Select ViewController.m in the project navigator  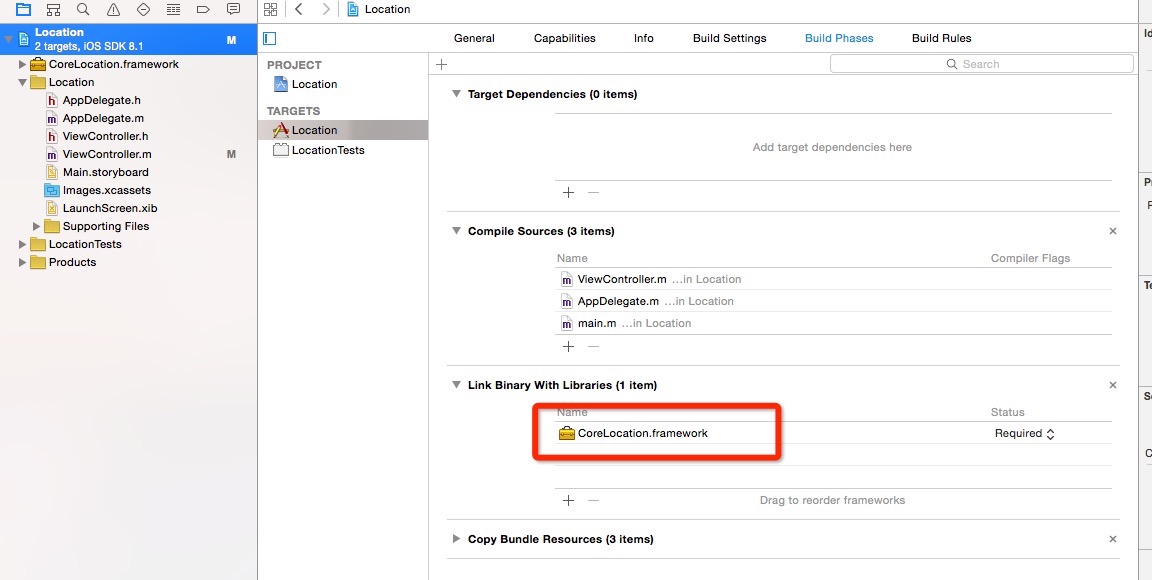[x=106, y=154]
